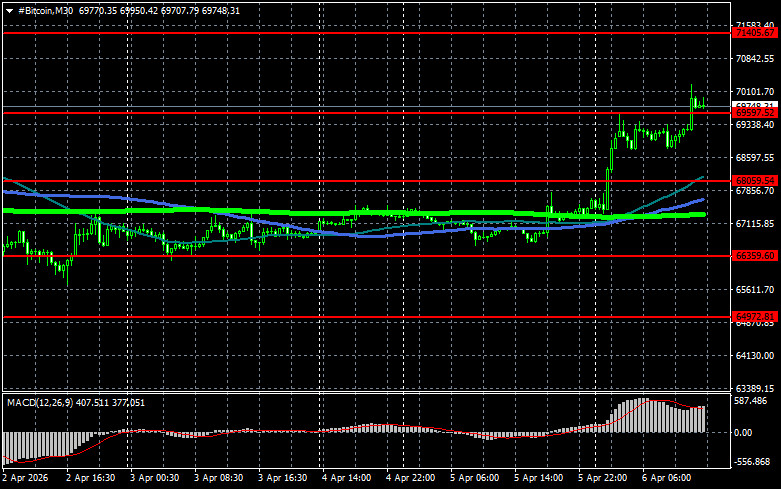This screenshot has height=489, width=781.
Task: Click the 4 Apr 22:00 time label
Action: (410, 478)
